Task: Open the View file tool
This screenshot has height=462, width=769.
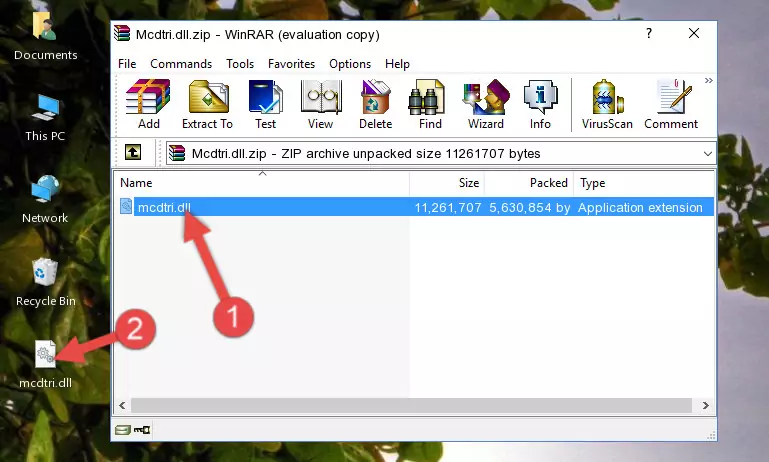Action: click(321, 104)
